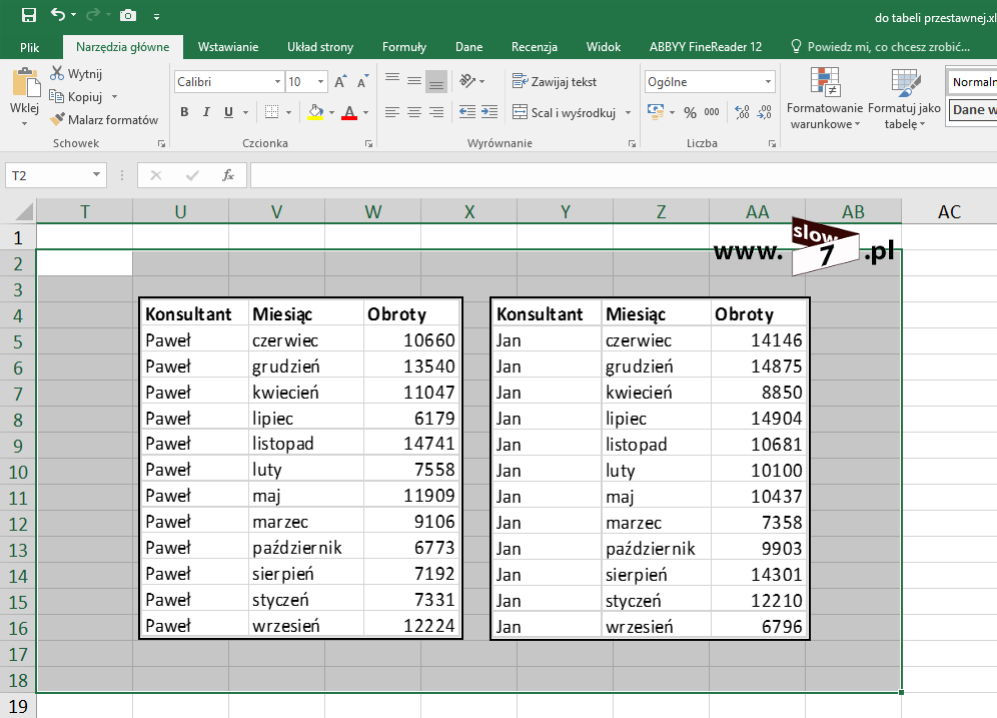Open Liczba dialog launcher
Viewport: 997px width, 718px height.
pyautogui.click(x=772, y=144)
